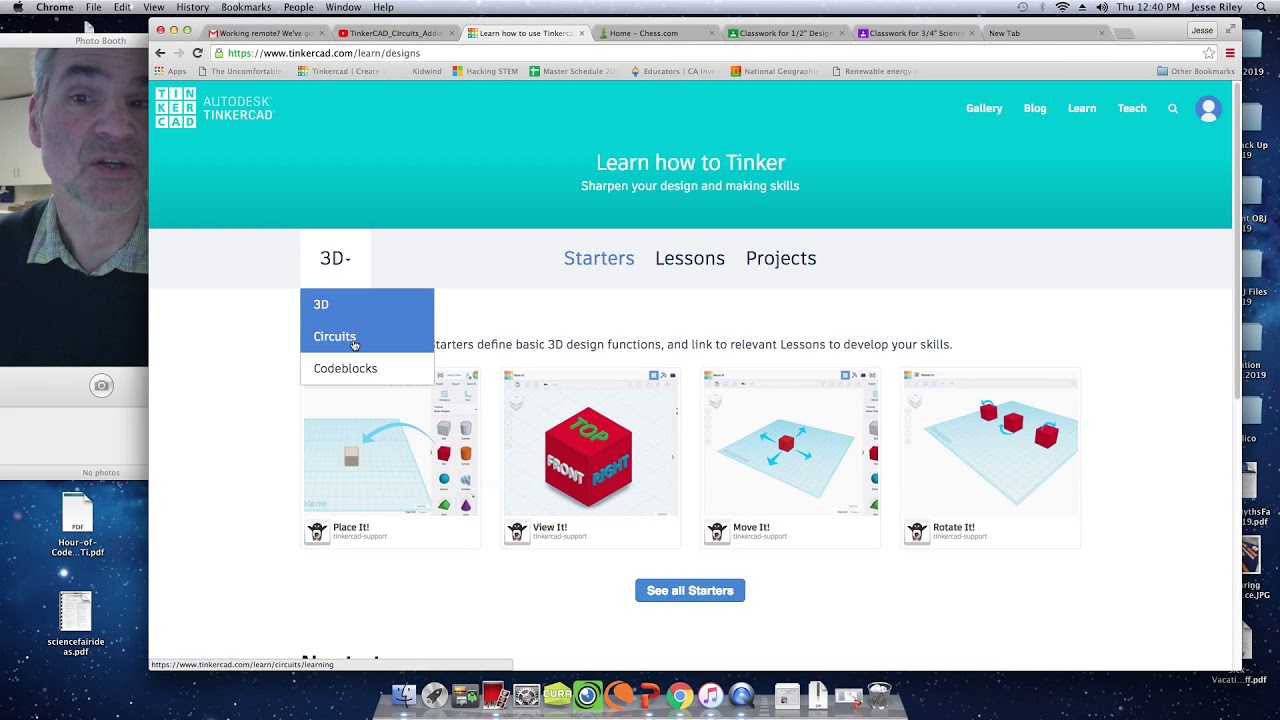
Task: Switch to the Classwork for 1/2" Design tab
Action: pos(785,33)
